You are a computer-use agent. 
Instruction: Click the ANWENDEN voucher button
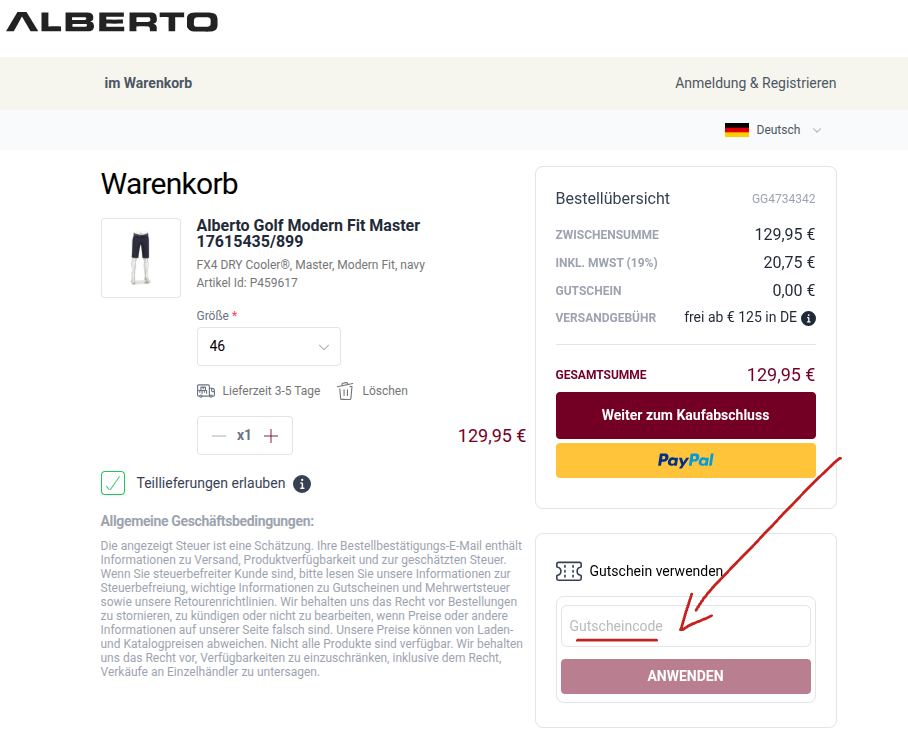click(x=685, y=676)
